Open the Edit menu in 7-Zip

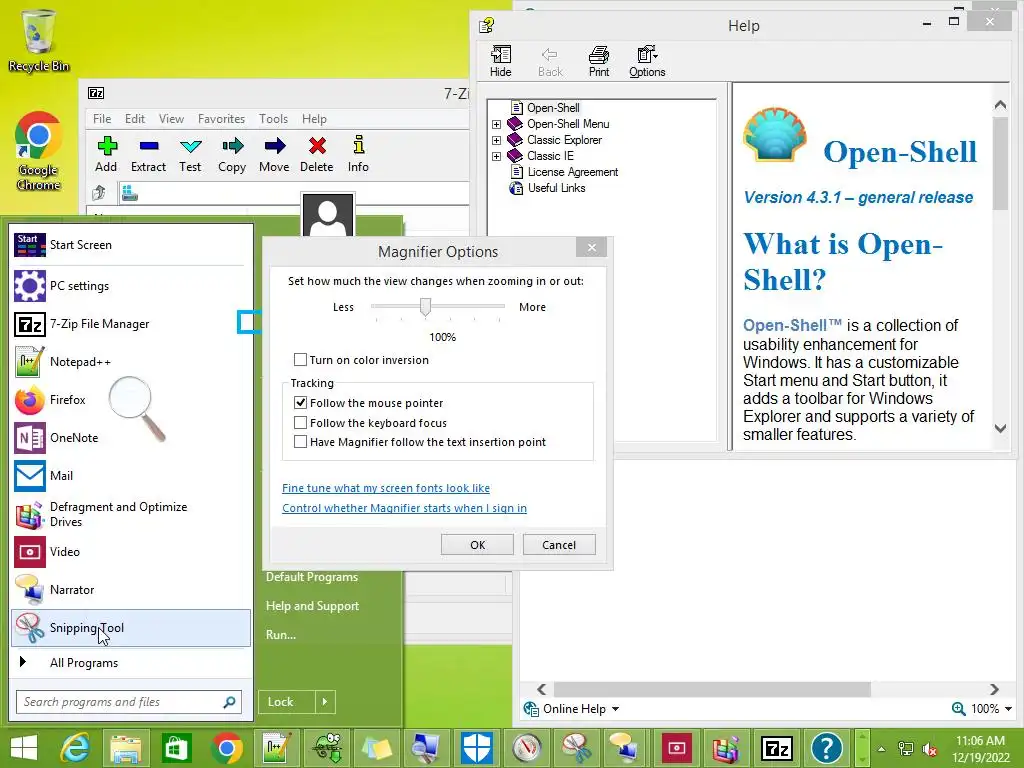[x=135, y=119]
